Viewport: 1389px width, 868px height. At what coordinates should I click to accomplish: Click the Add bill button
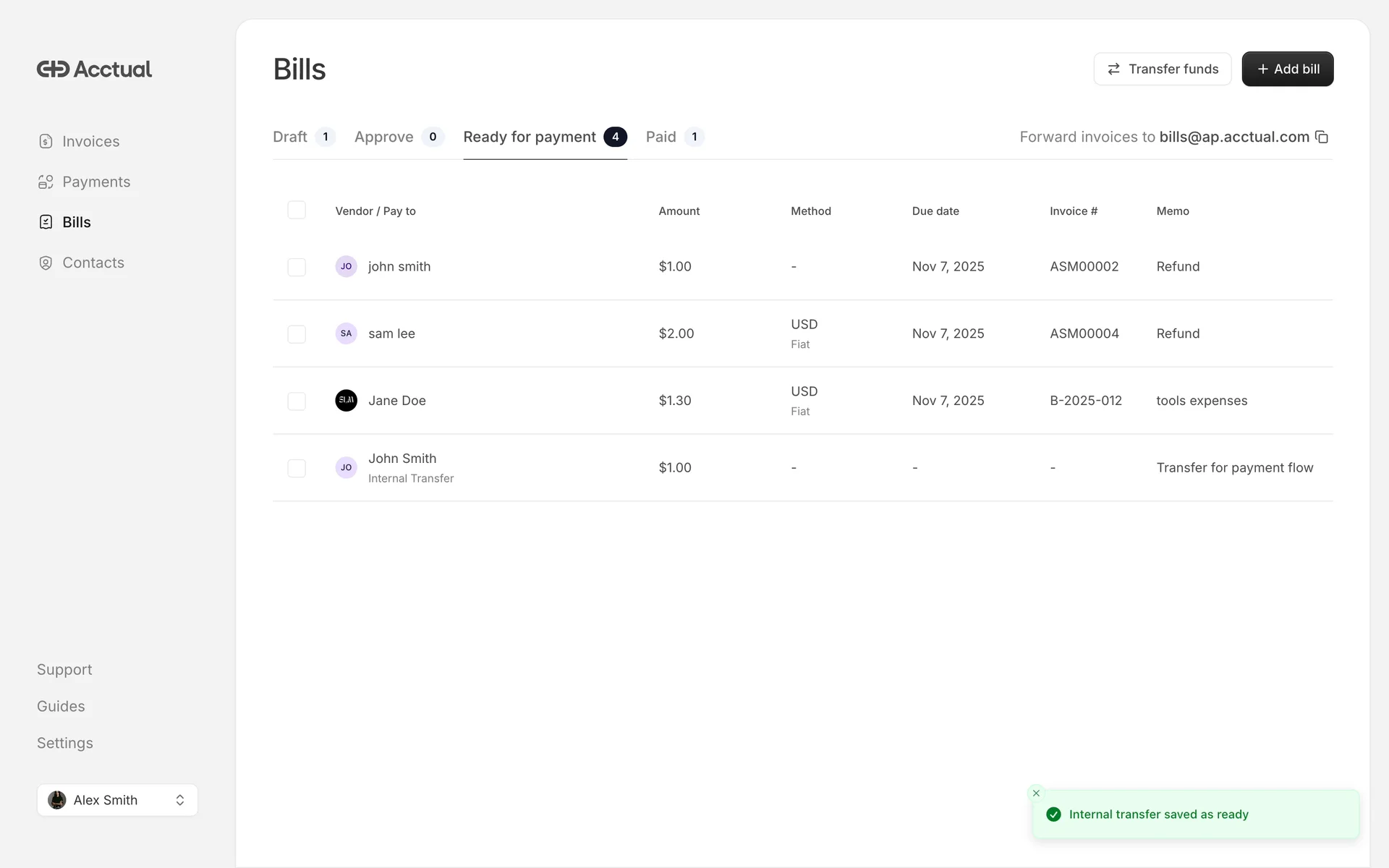[x=1287, y=69]
